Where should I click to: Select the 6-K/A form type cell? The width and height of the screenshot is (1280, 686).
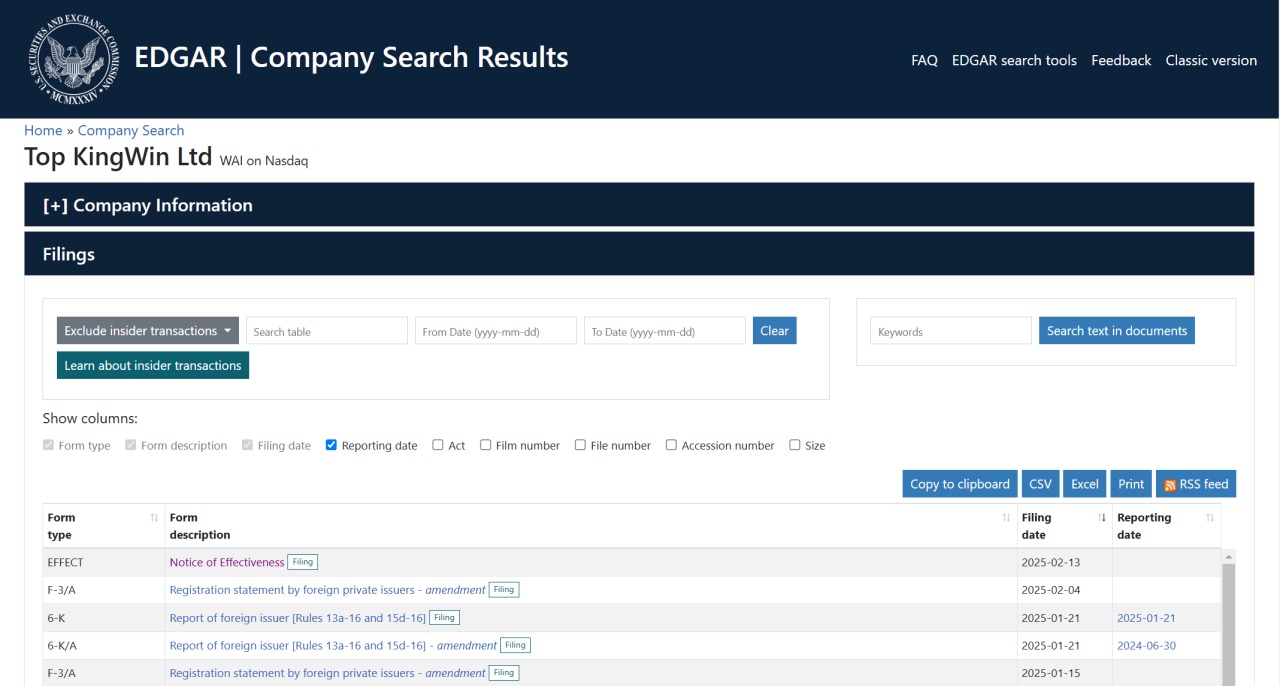tap(104, 646)
